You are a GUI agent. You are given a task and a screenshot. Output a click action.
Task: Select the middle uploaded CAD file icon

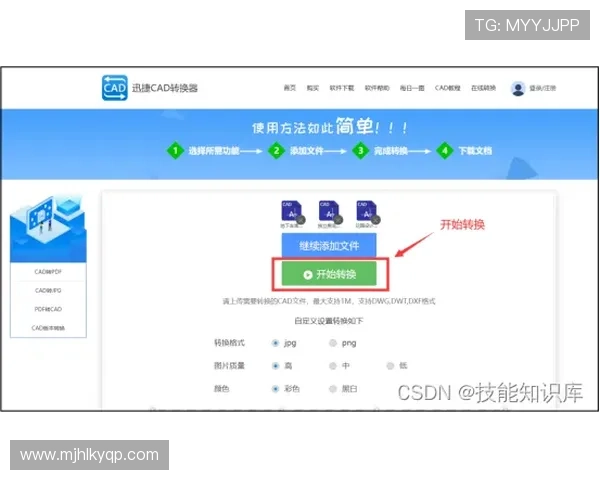click(329, 211)
